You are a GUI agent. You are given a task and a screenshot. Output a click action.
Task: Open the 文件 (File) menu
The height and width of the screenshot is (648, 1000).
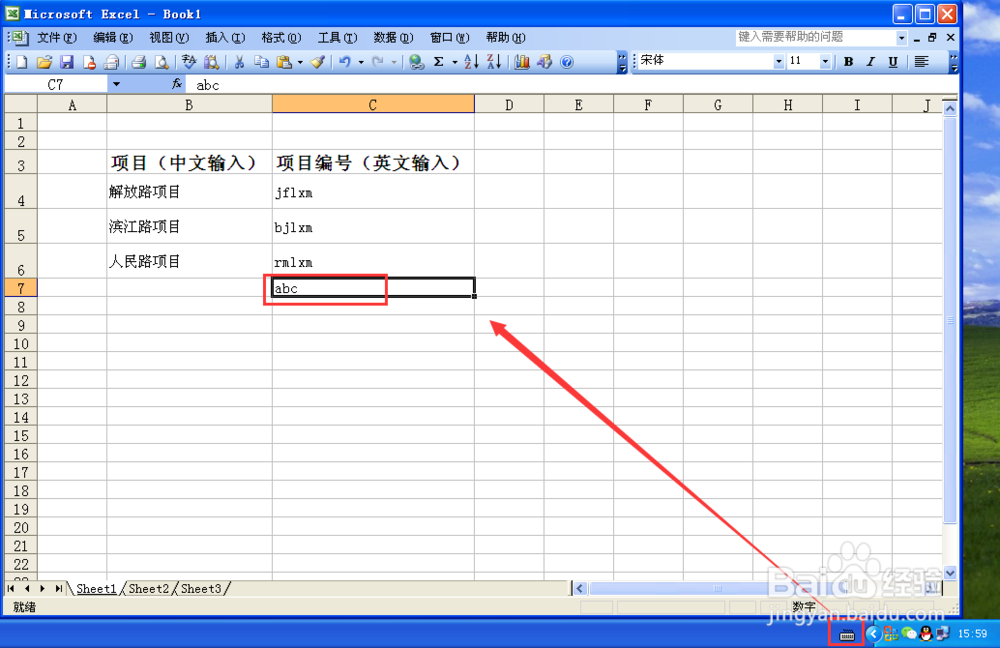[56, 38]
